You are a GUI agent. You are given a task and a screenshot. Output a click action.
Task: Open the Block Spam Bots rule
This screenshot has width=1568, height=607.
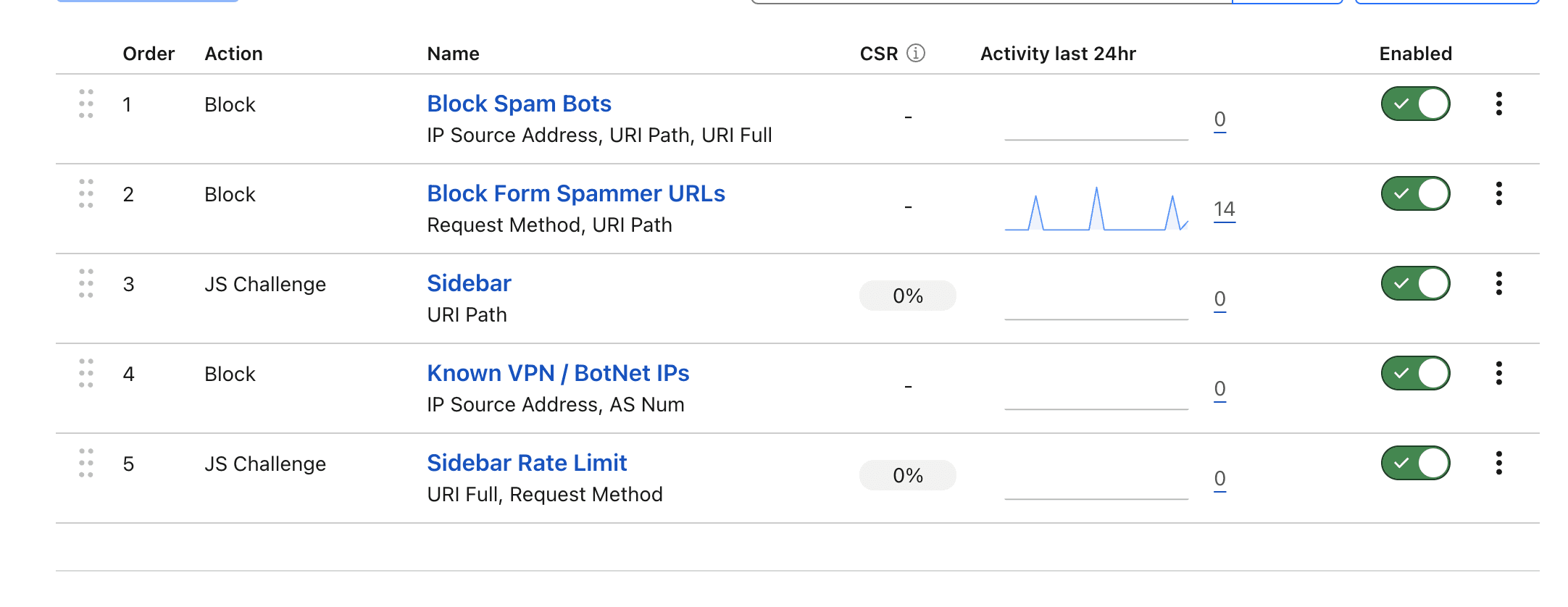519,104
